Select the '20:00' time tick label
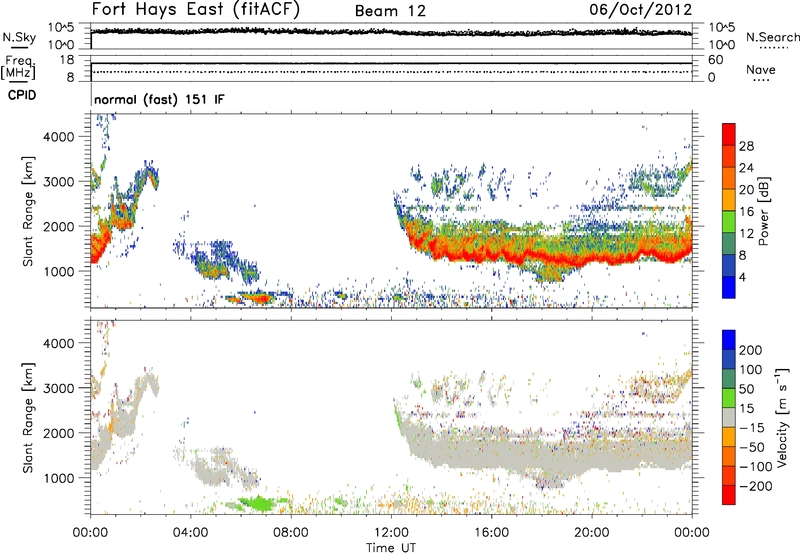Screen dimensions: 800x554 pos(592,533)
